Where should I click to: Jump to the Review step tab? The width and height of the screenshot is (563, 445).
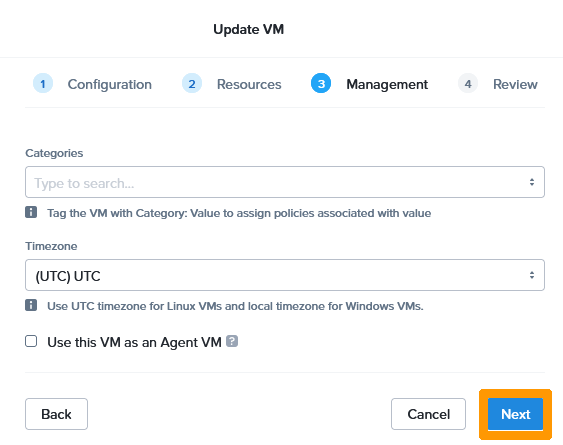coord(515,84)
